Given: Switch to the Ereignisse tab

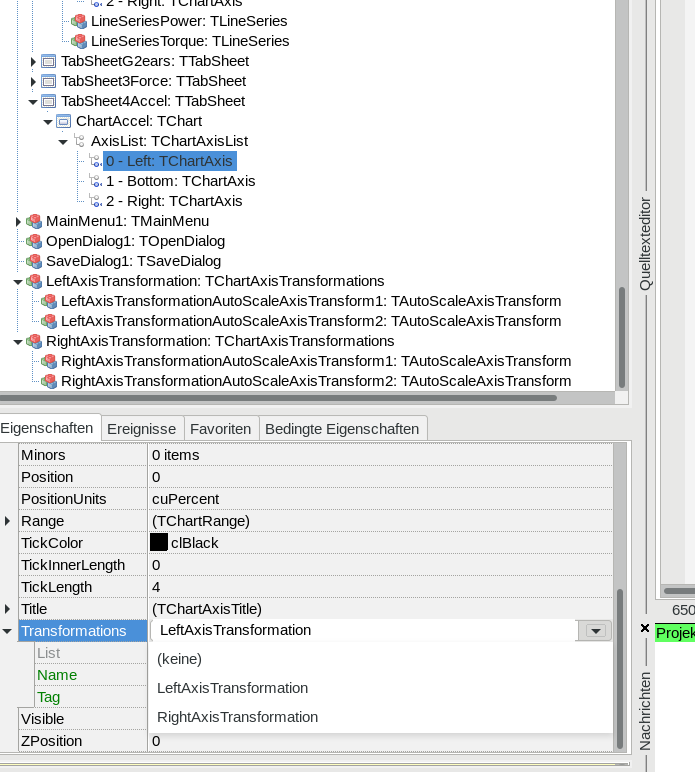Looking at the screenshot, I should 141,429.
